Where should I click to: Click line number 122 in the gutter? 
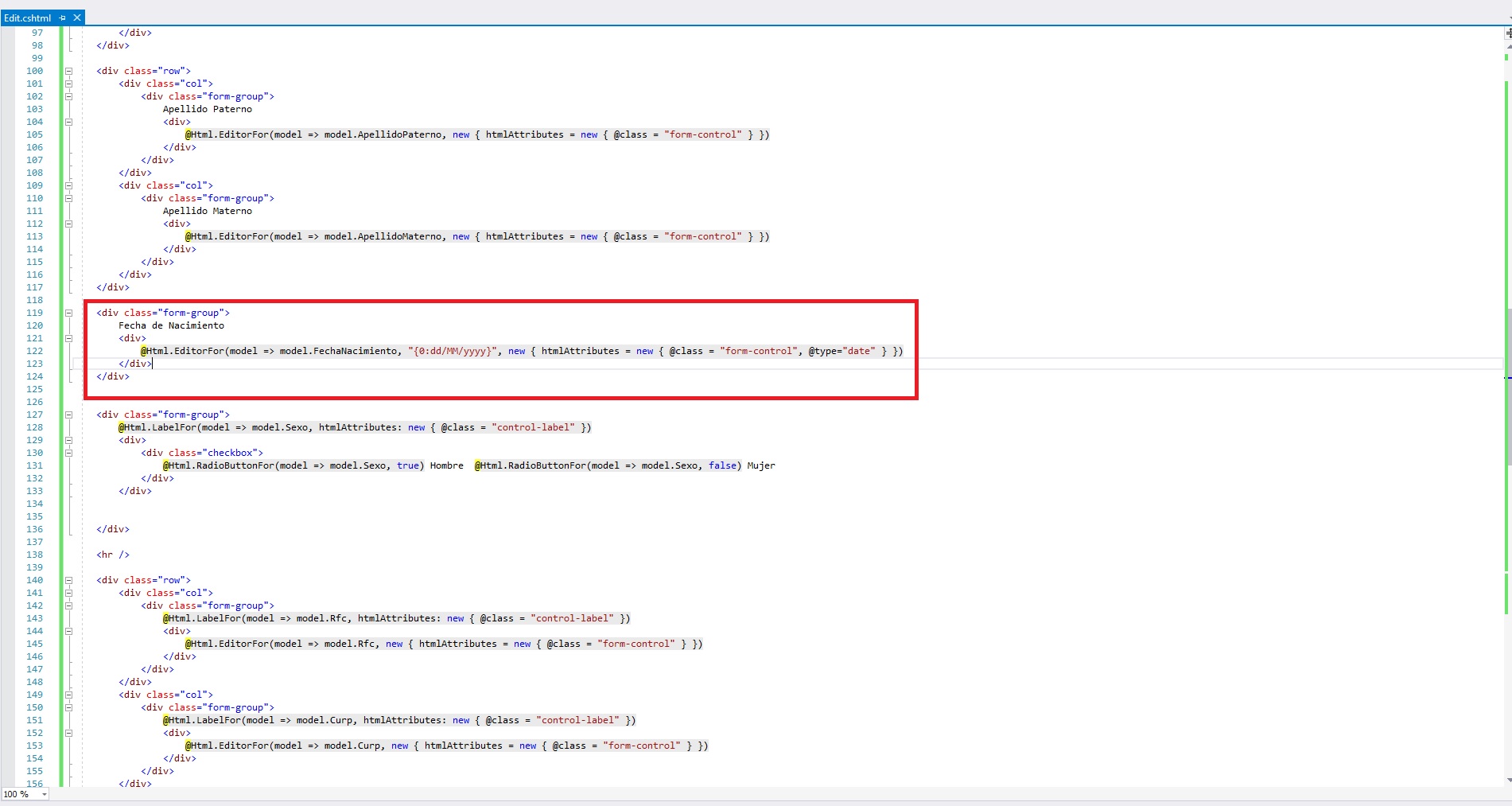click(35, 351)
